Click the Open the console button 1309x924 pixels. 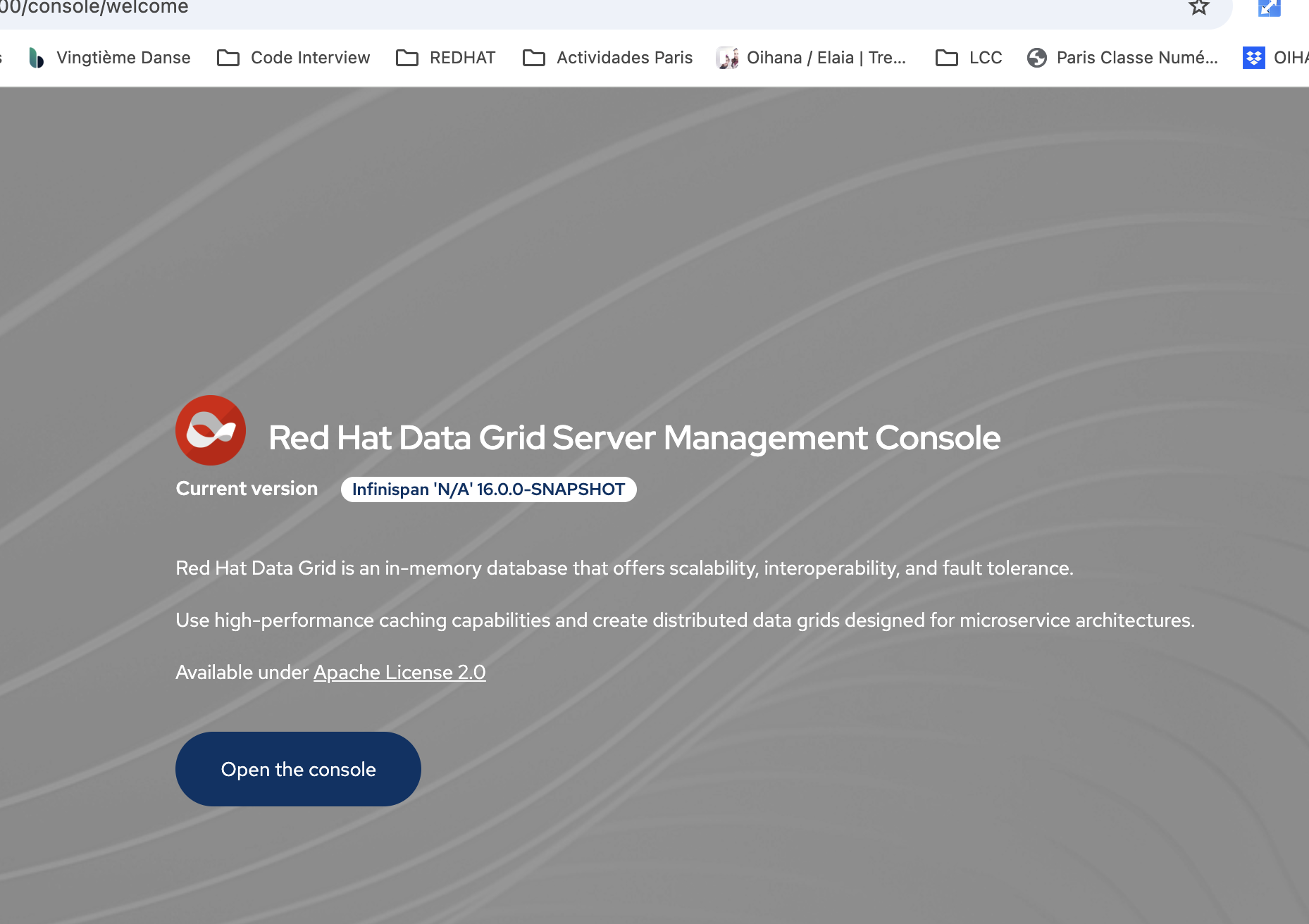(298, 769)
